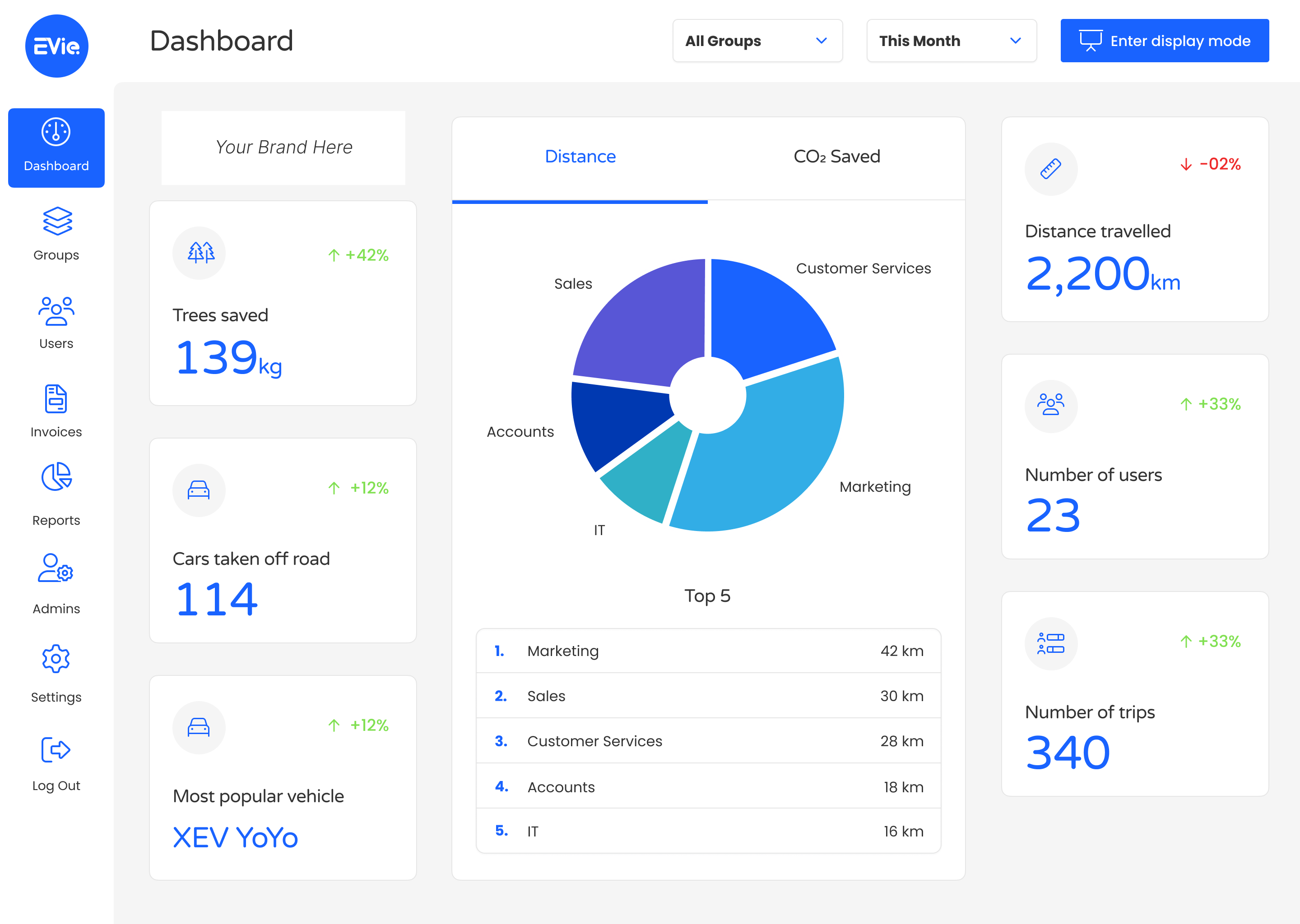Expand the All Groups dropdown
1300x924 pixels.
pos(757,41)
